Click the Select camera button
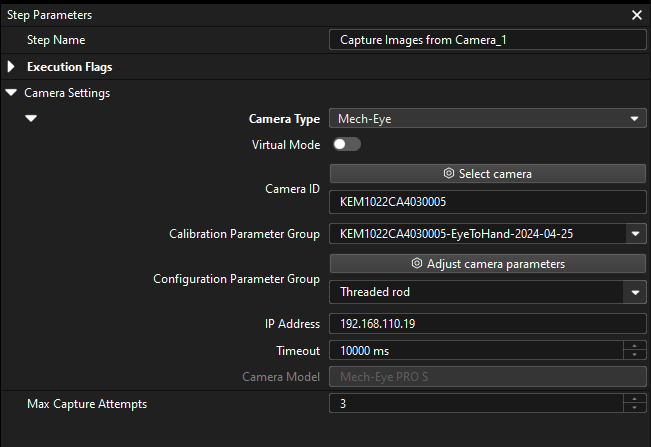The height and width of the screenshot is (447, 651). [x=487, y=173]
